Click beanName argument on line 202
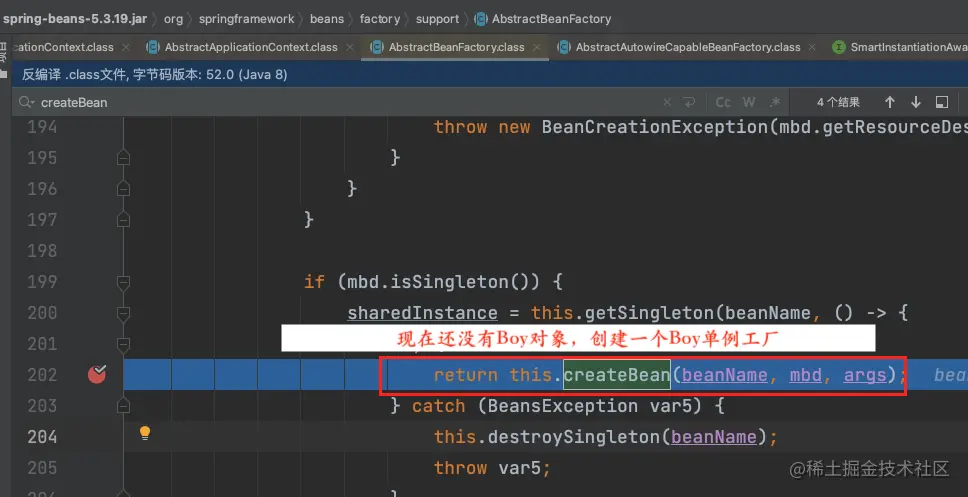 (725, 375)
